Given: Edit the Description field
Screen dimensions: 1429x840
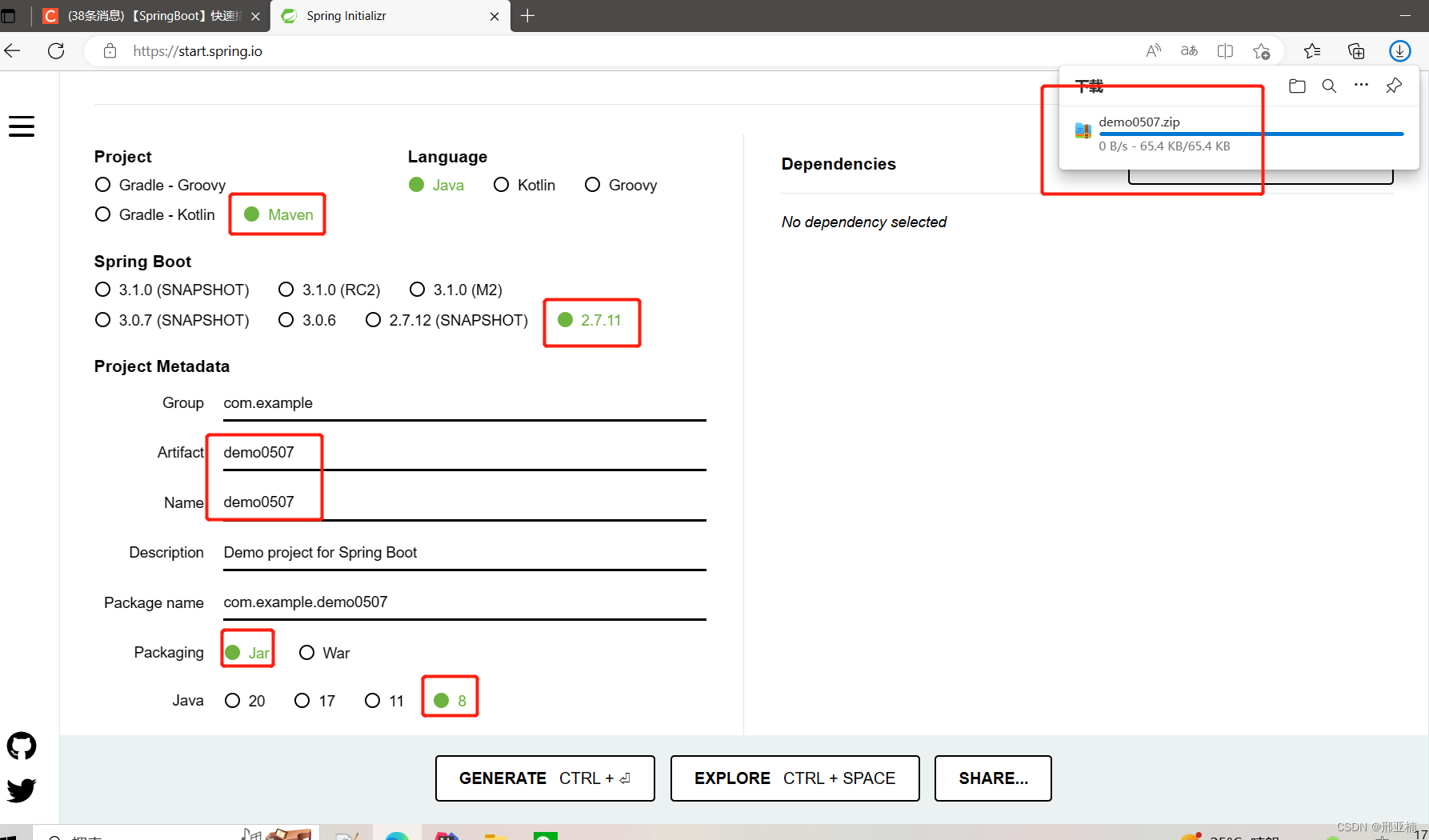Looking at the screenshot, I should click(x=464, y=553).
